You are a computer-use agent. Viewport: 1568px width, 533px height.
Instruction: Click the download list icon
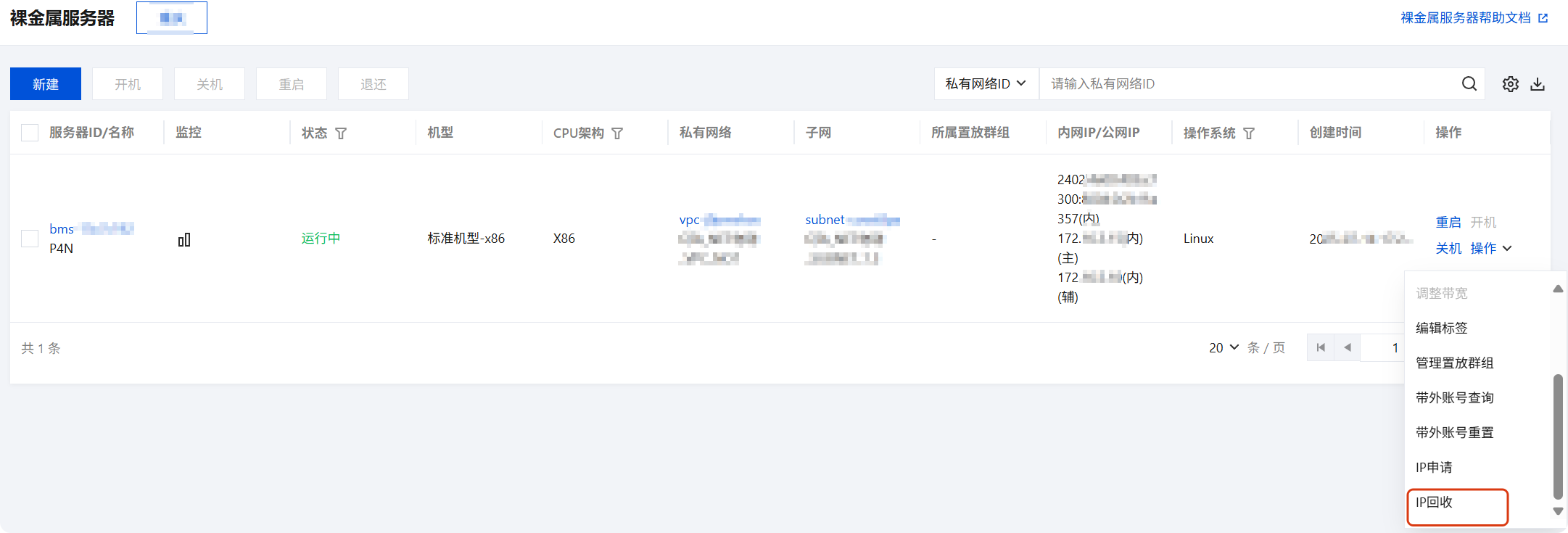1538,84
